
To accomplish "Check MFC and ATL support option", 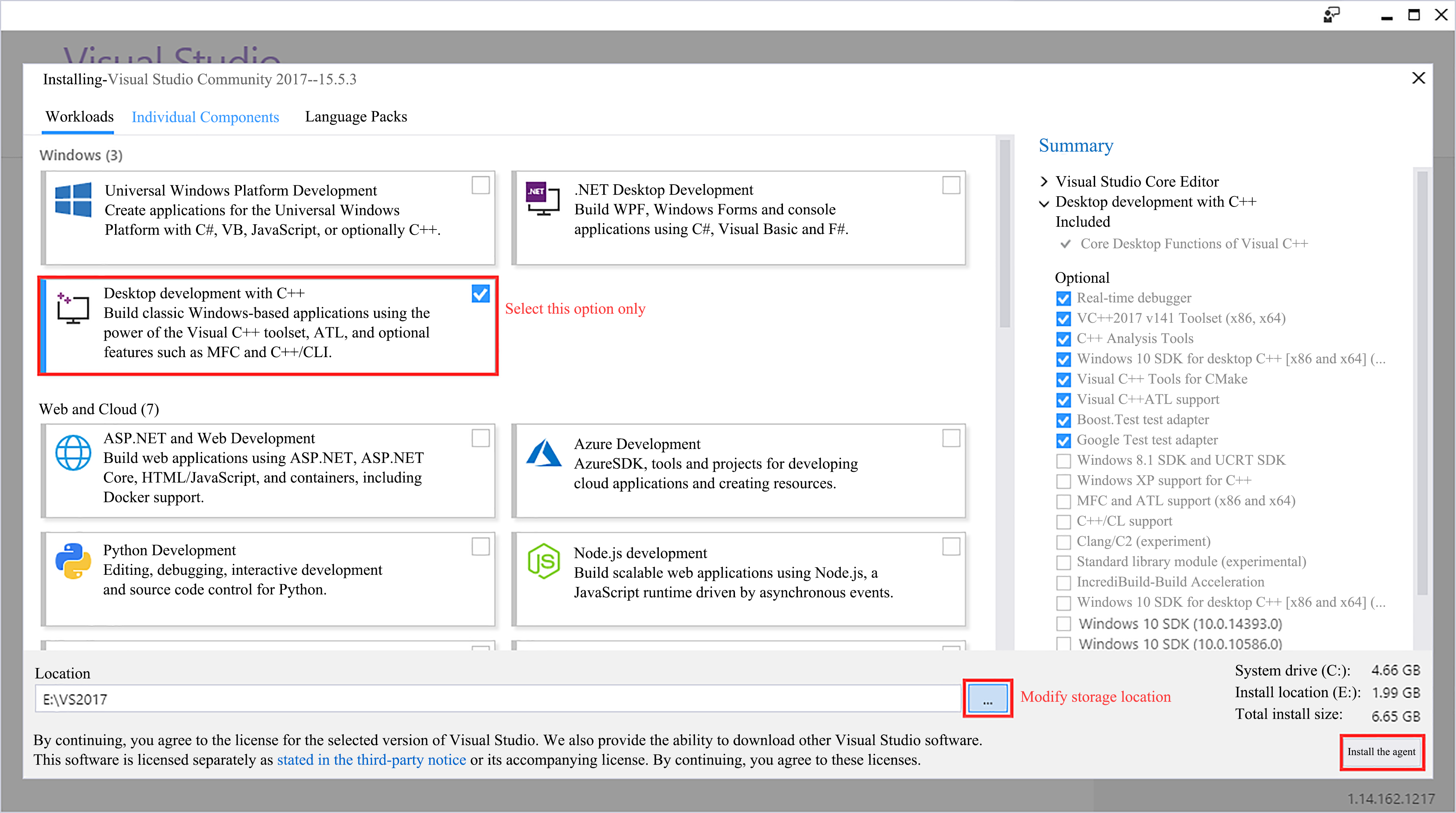I will point(1063,501).
